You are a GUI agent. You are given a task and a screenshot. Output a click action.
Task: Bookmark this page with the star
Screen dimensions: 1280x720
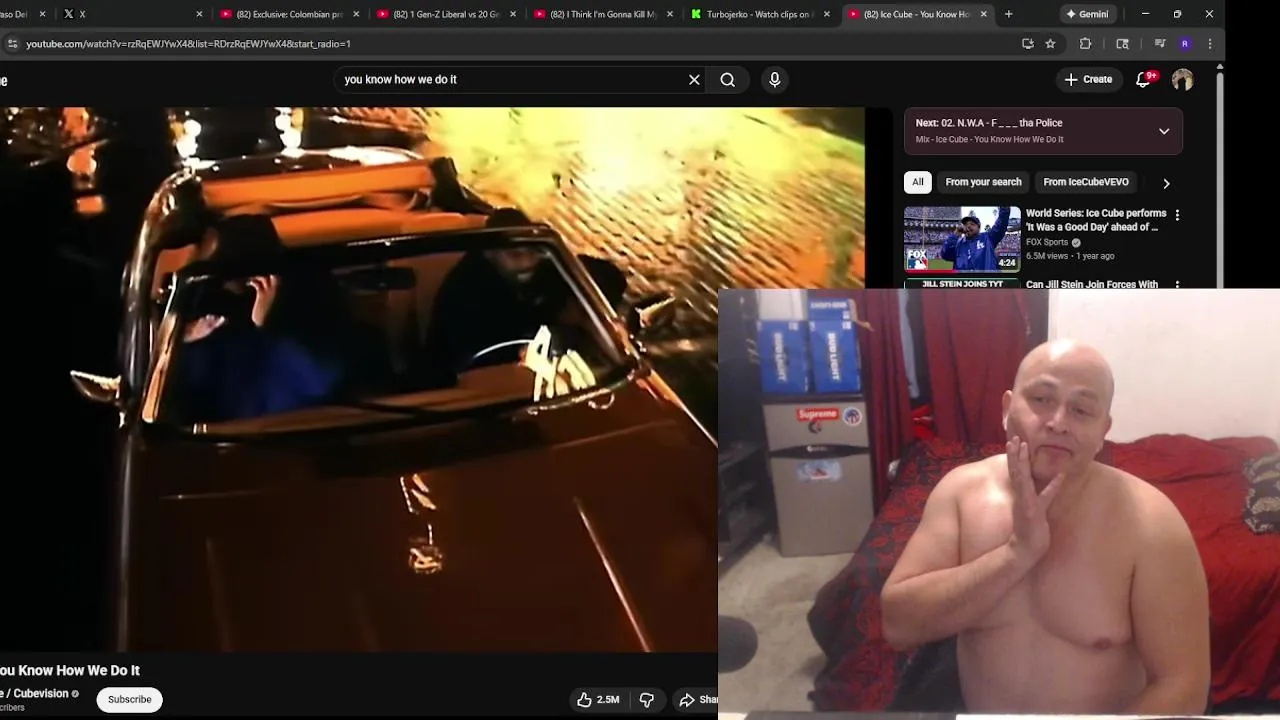click(1050, 44)
